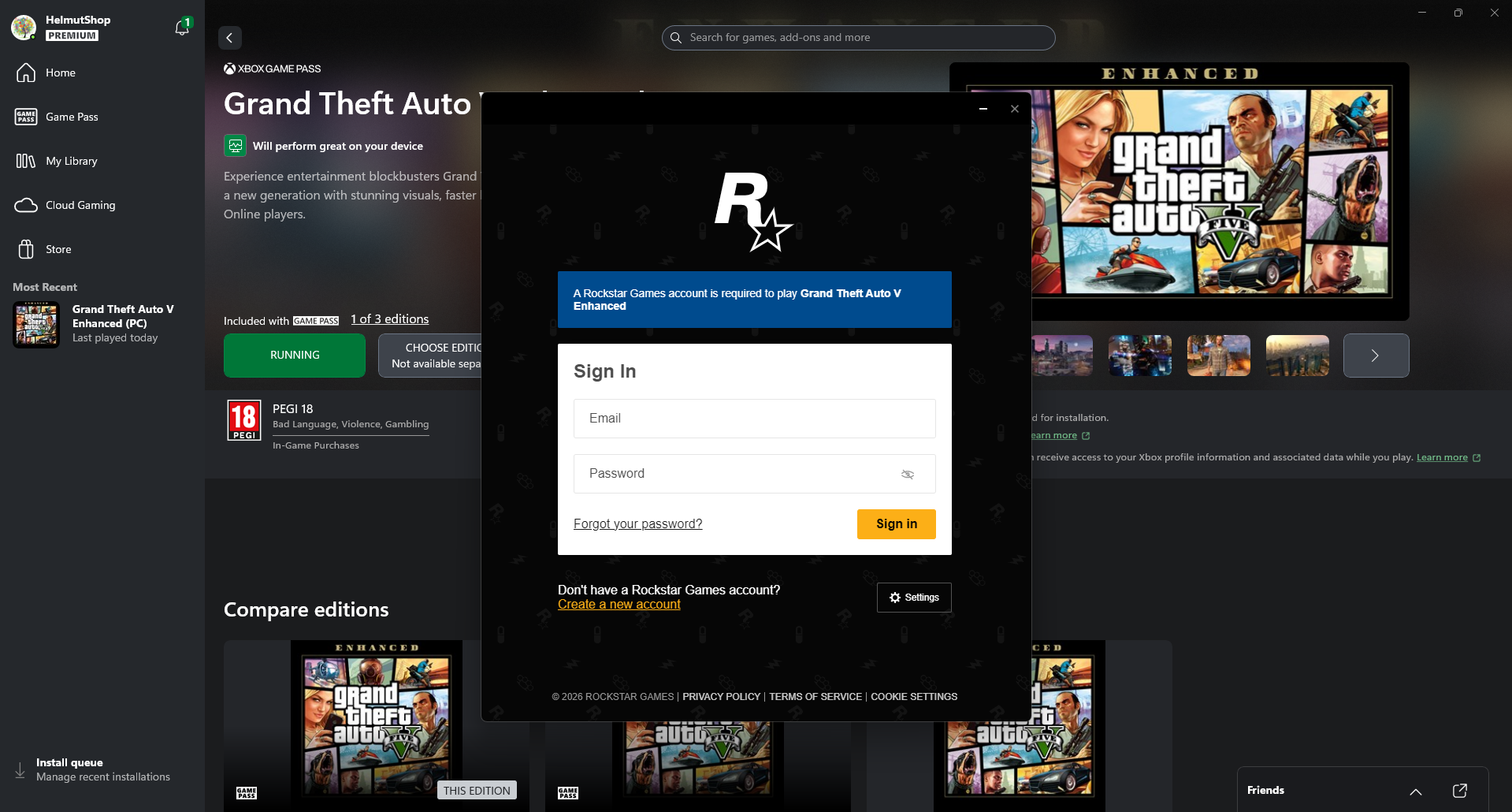Click the Password input field
The height and width of the screenshot is (812, 1512).
[755, 474]
